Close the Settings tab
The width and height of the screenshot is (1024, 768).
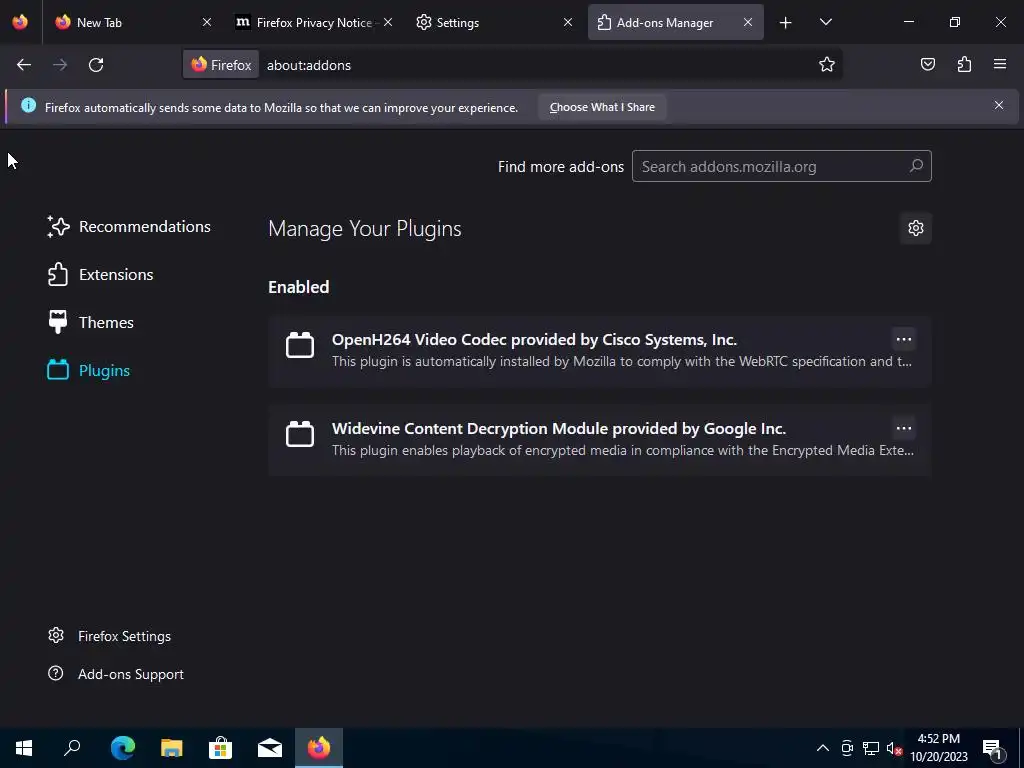click(x=568, y=22)
